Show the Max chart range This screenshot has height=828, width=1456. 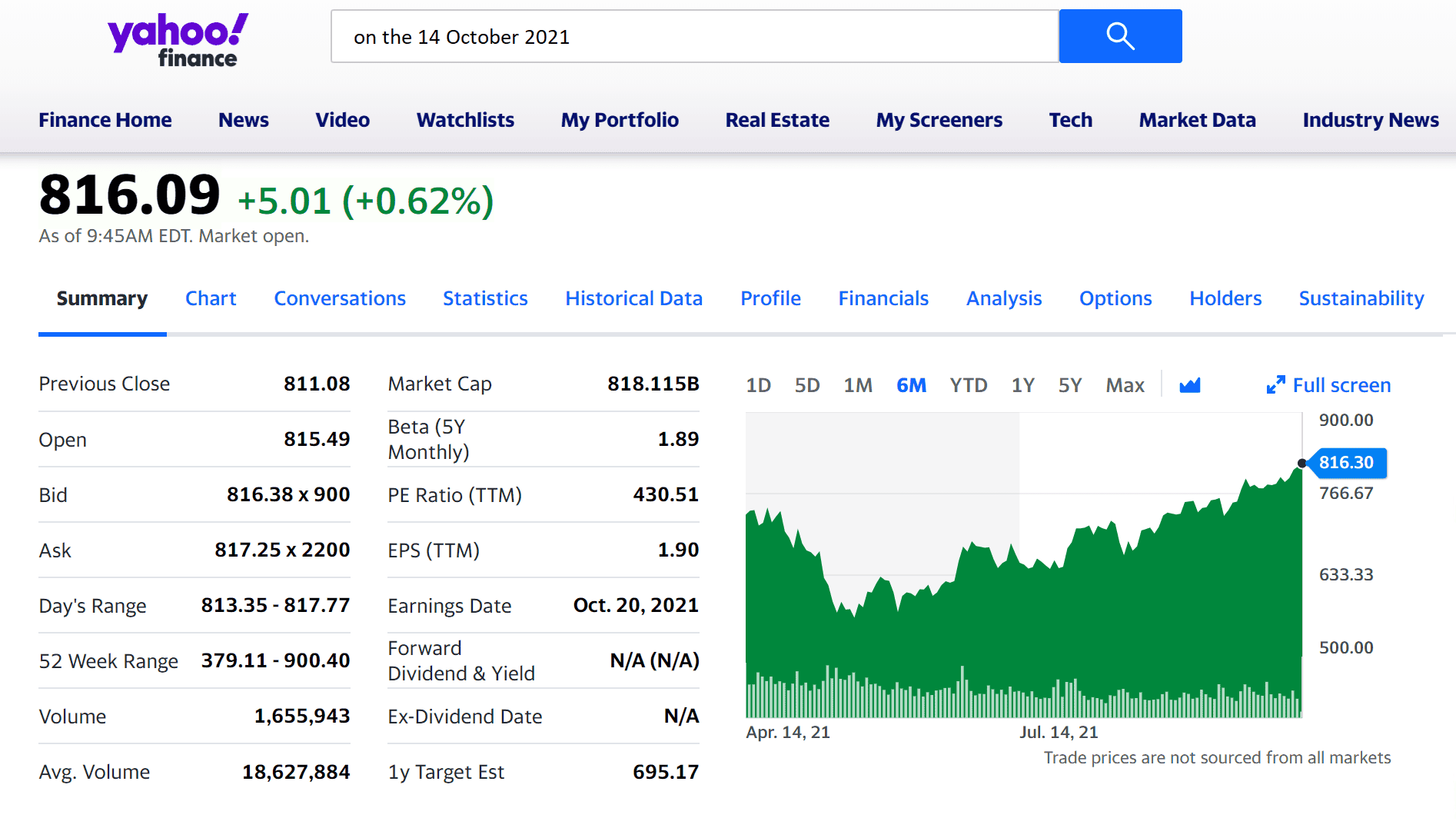click(x=1125, y=385)
